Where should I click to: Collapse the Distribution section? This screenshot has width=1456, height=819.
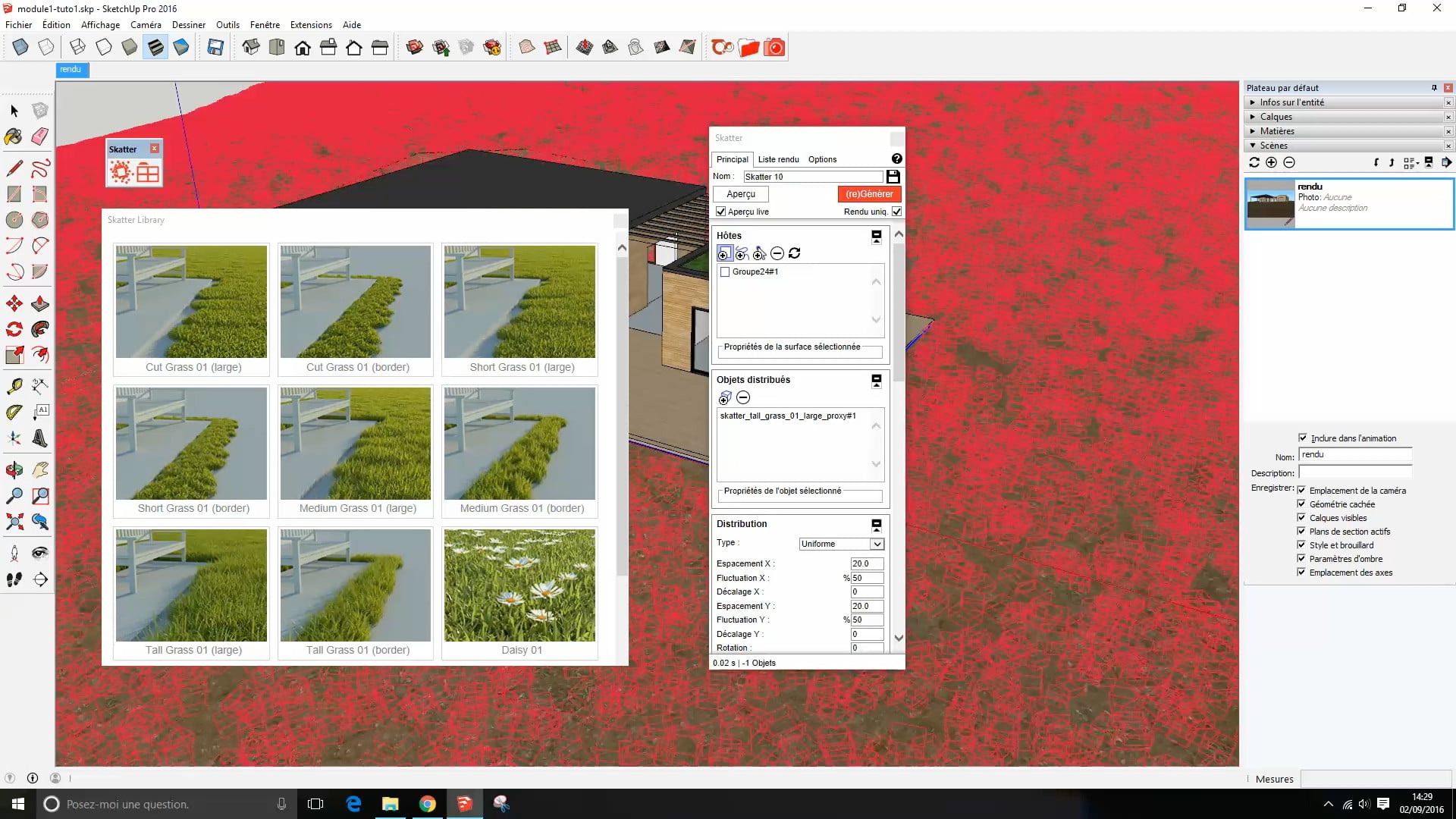877,525
